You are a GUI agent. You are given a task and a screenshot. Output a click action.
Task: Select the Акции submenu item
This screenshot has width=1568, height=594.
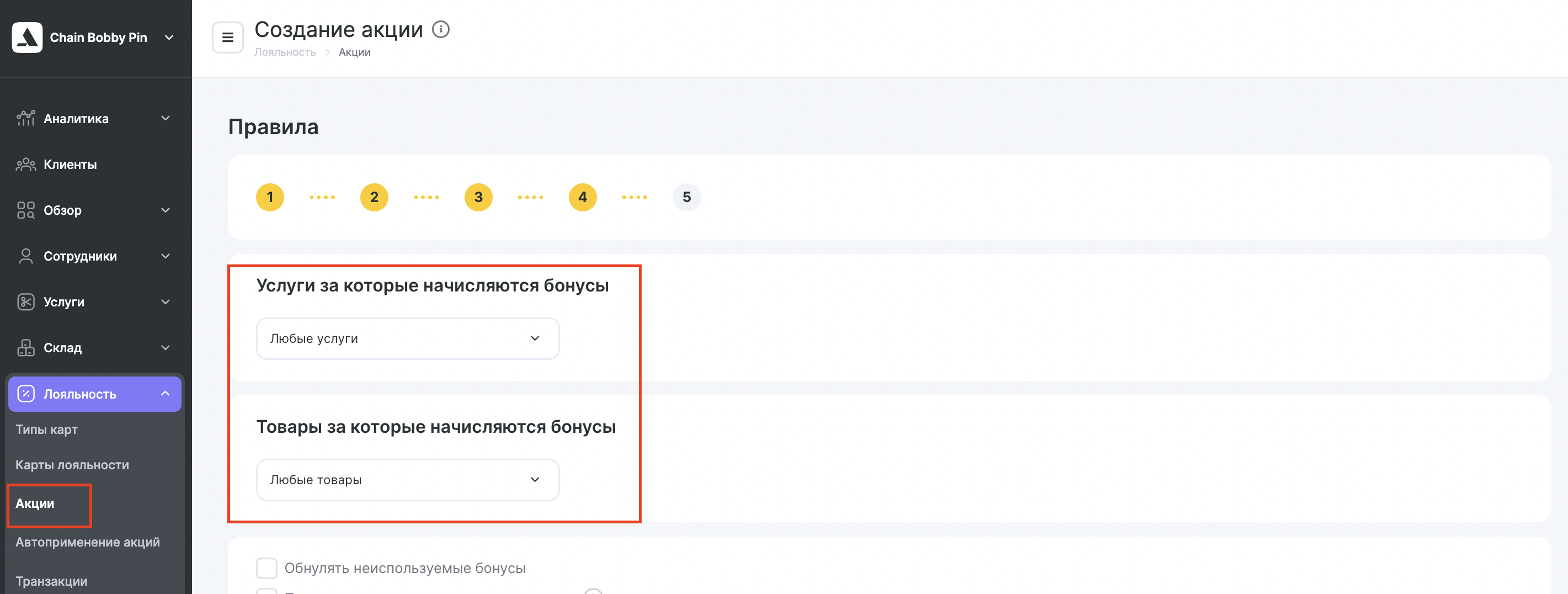coord(35,503)
